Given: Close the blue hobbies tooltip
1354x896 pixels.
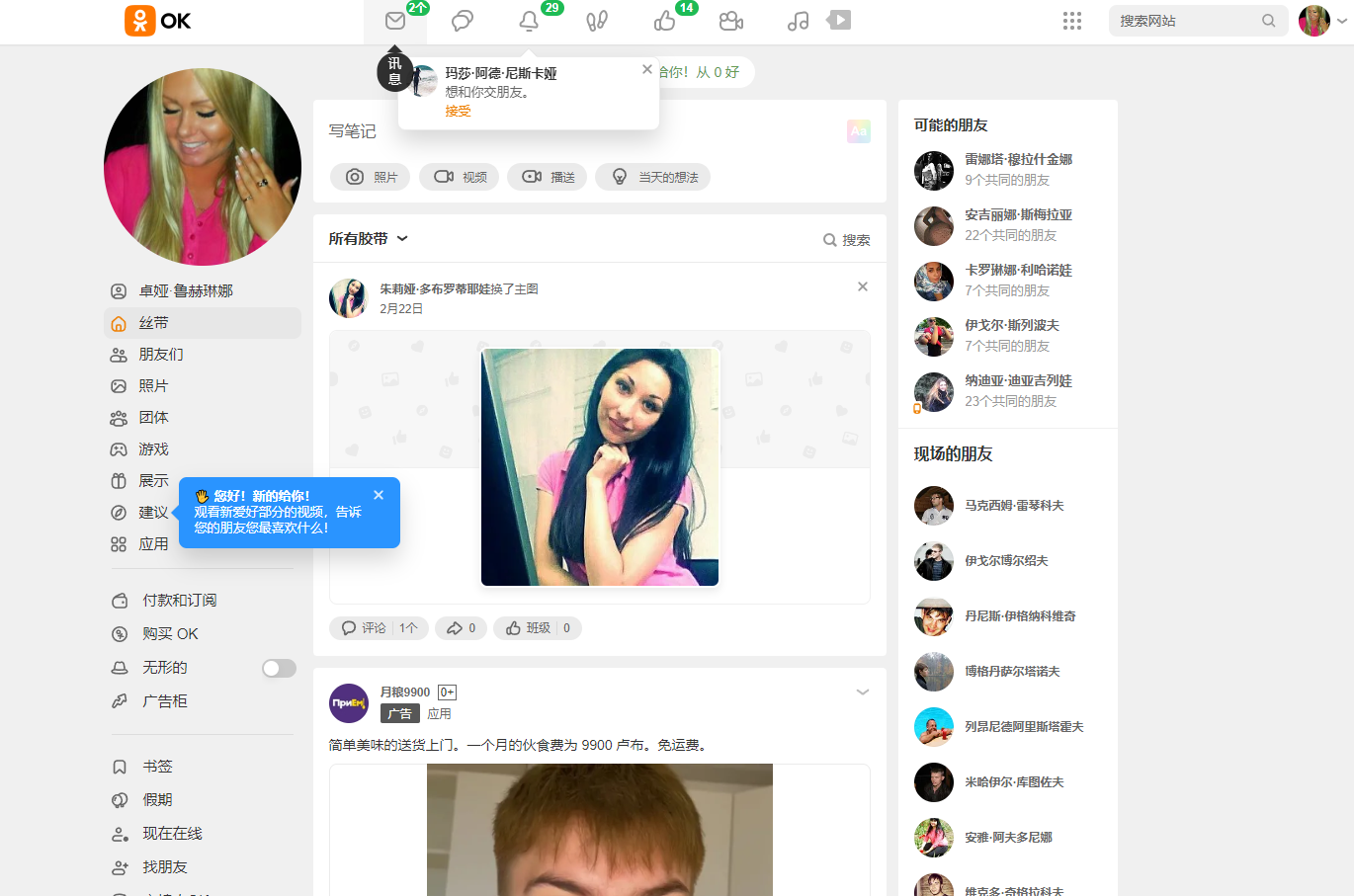Looking at the screenshot, I should point(379,495).
